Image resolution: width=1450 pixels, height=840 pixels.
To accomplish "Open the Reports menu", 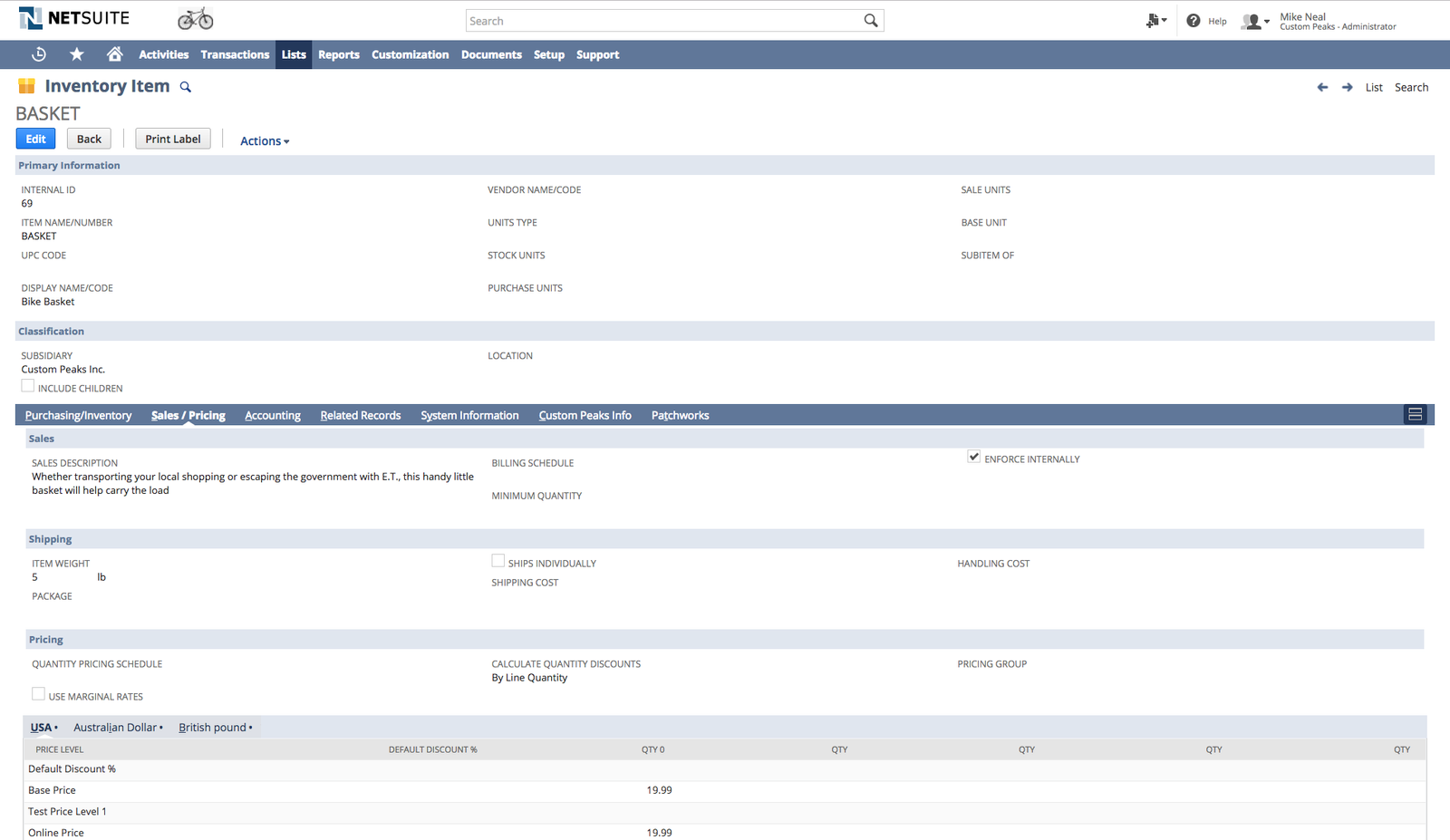I will (x=339, y=54).
